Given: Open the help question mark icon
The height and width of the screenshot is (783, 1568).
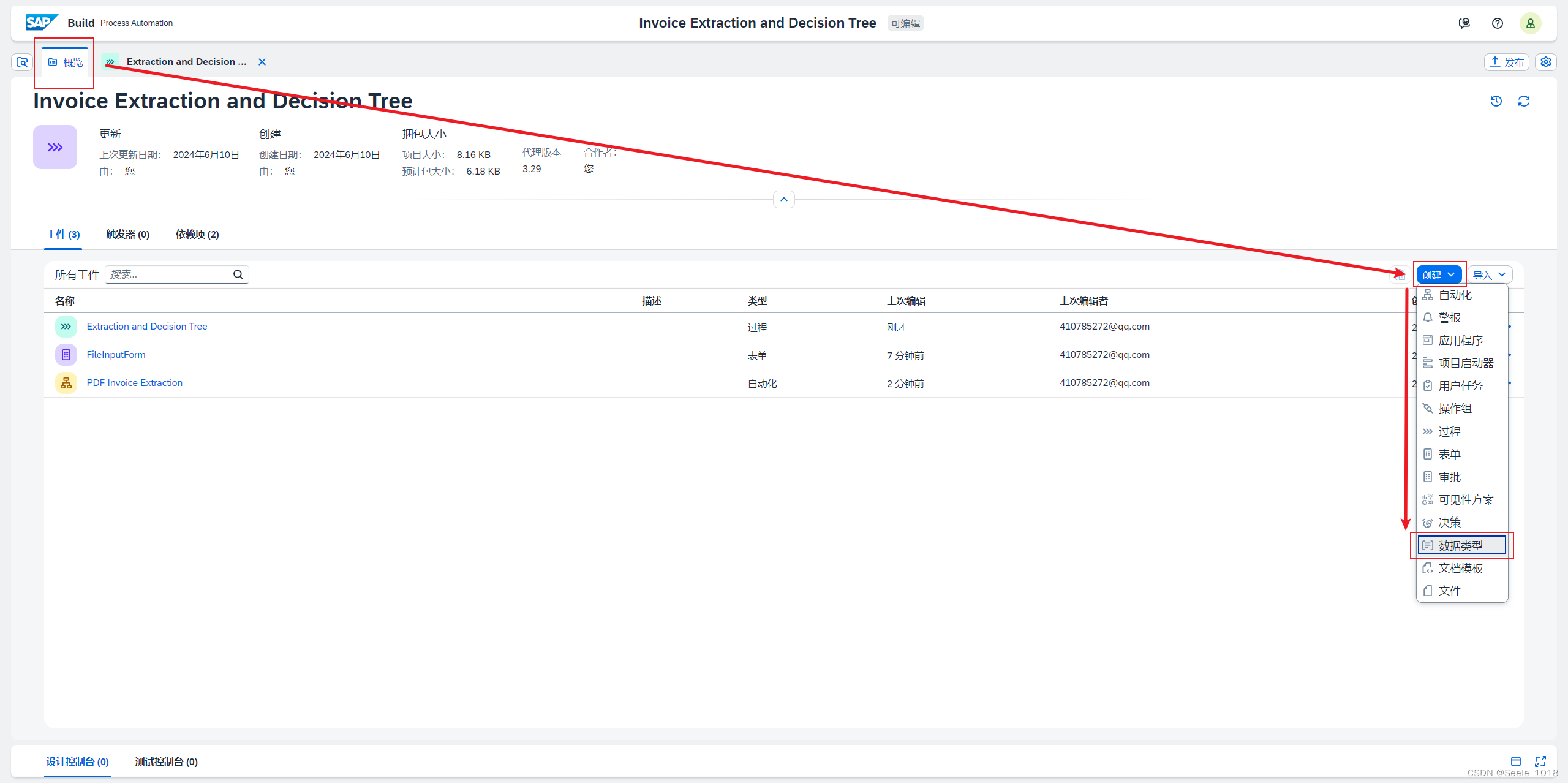Looking at the screenshot, I should [1497, 23].
